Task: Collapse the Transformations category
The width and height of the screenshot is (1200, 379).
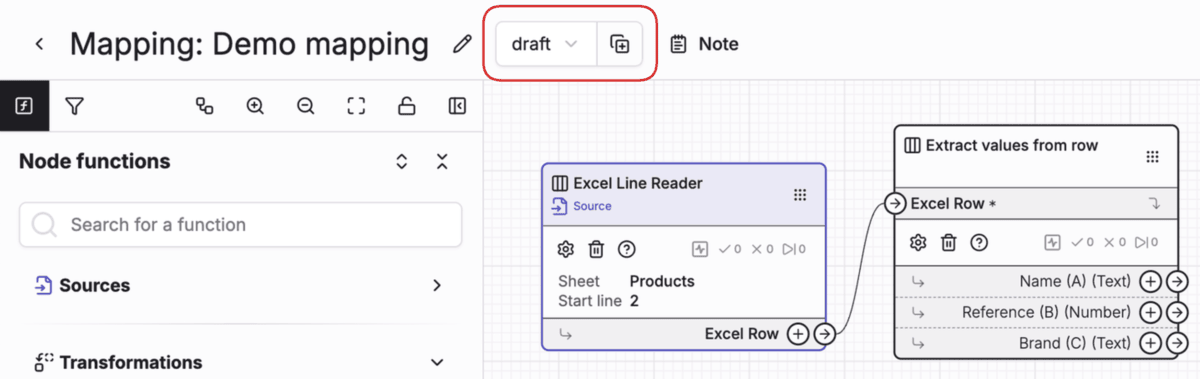Action: coord(436,363)
